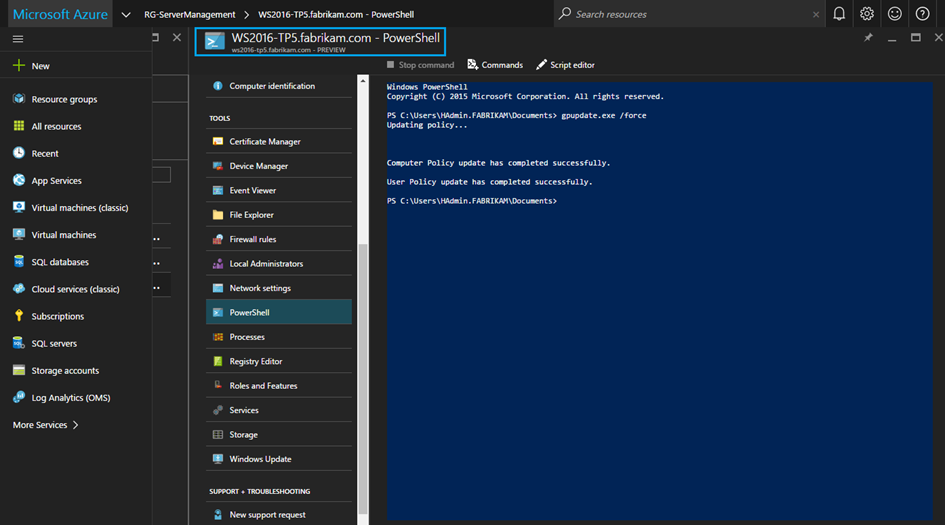Expand the Microsoft Azure dropdown chevron

(125, 14)
